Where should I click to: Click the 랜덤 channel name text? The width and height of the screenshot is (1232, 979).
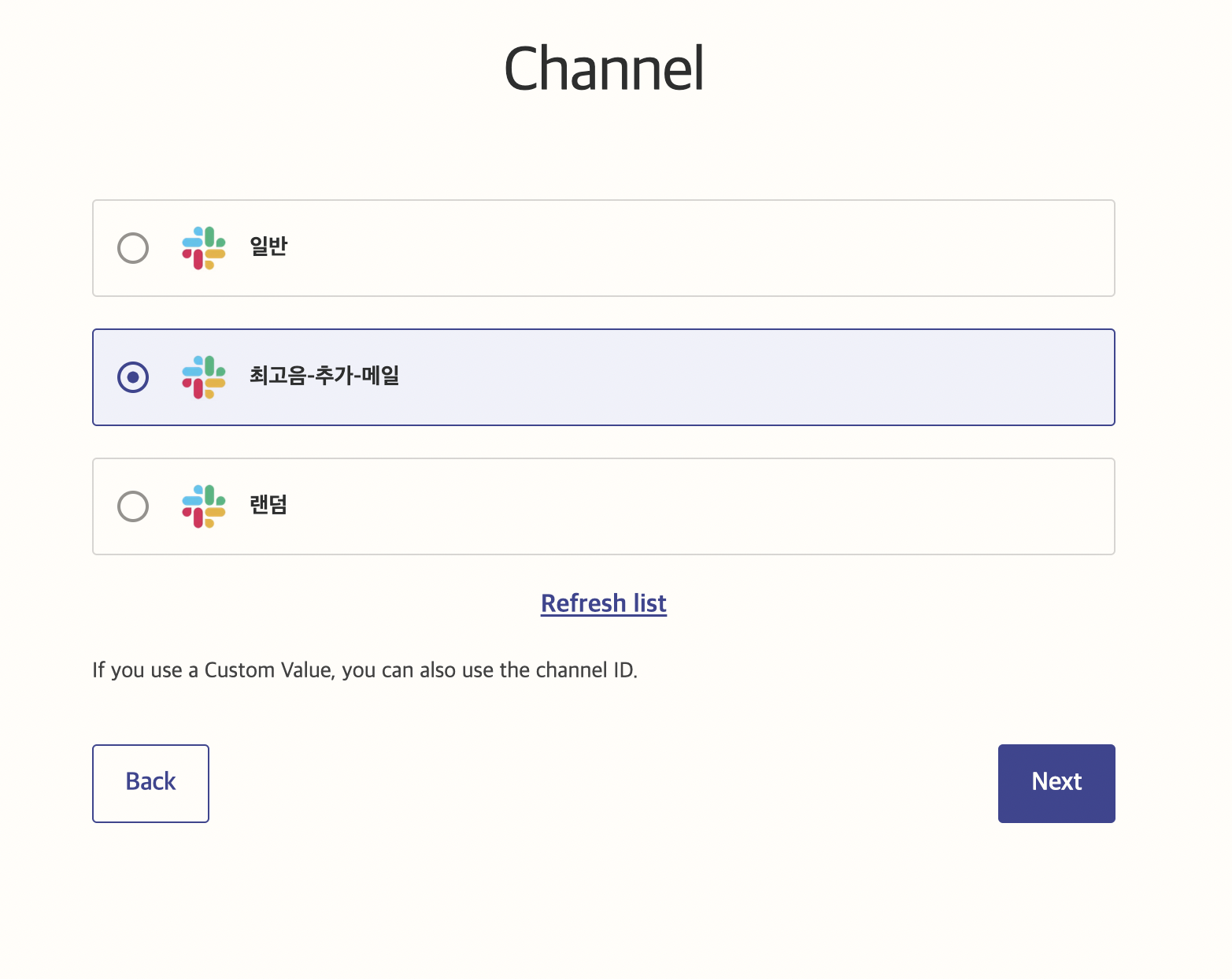tap(268, 505)
